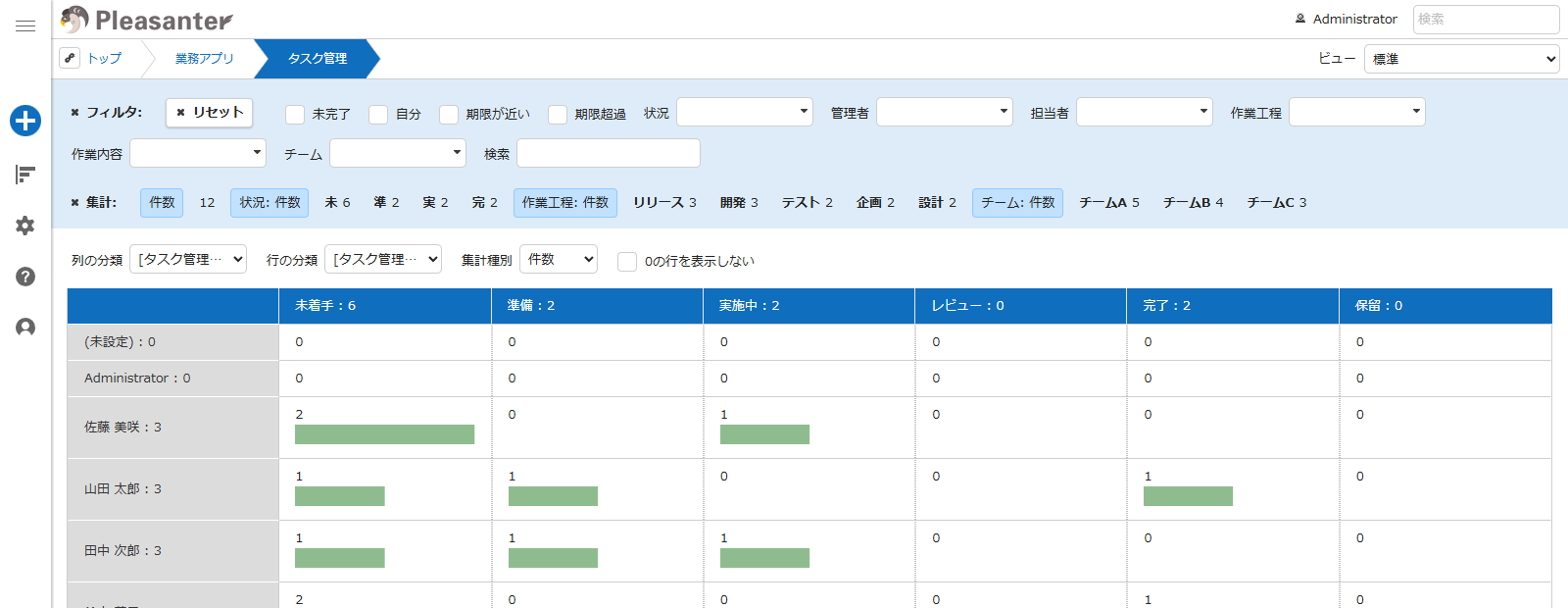Viewport: 1568px width, 608px height.
Task: Click the 開発 3 aggregation item
Action: tap(739, 203)
